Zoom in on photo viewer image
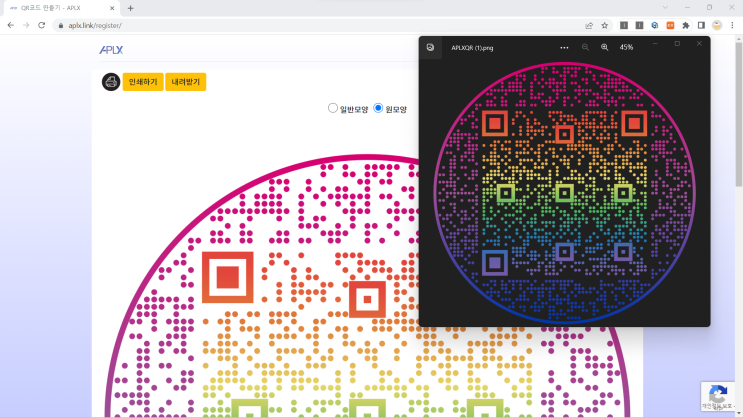743x418 pixels. tap(605, 47)
